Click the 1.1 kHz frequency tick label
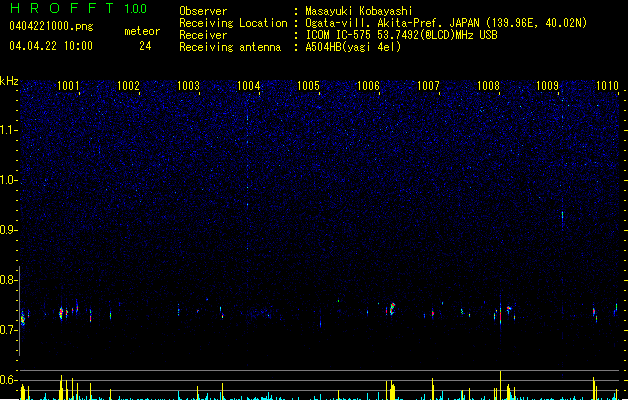The image size is (629, 400). (x=8, y=130)
